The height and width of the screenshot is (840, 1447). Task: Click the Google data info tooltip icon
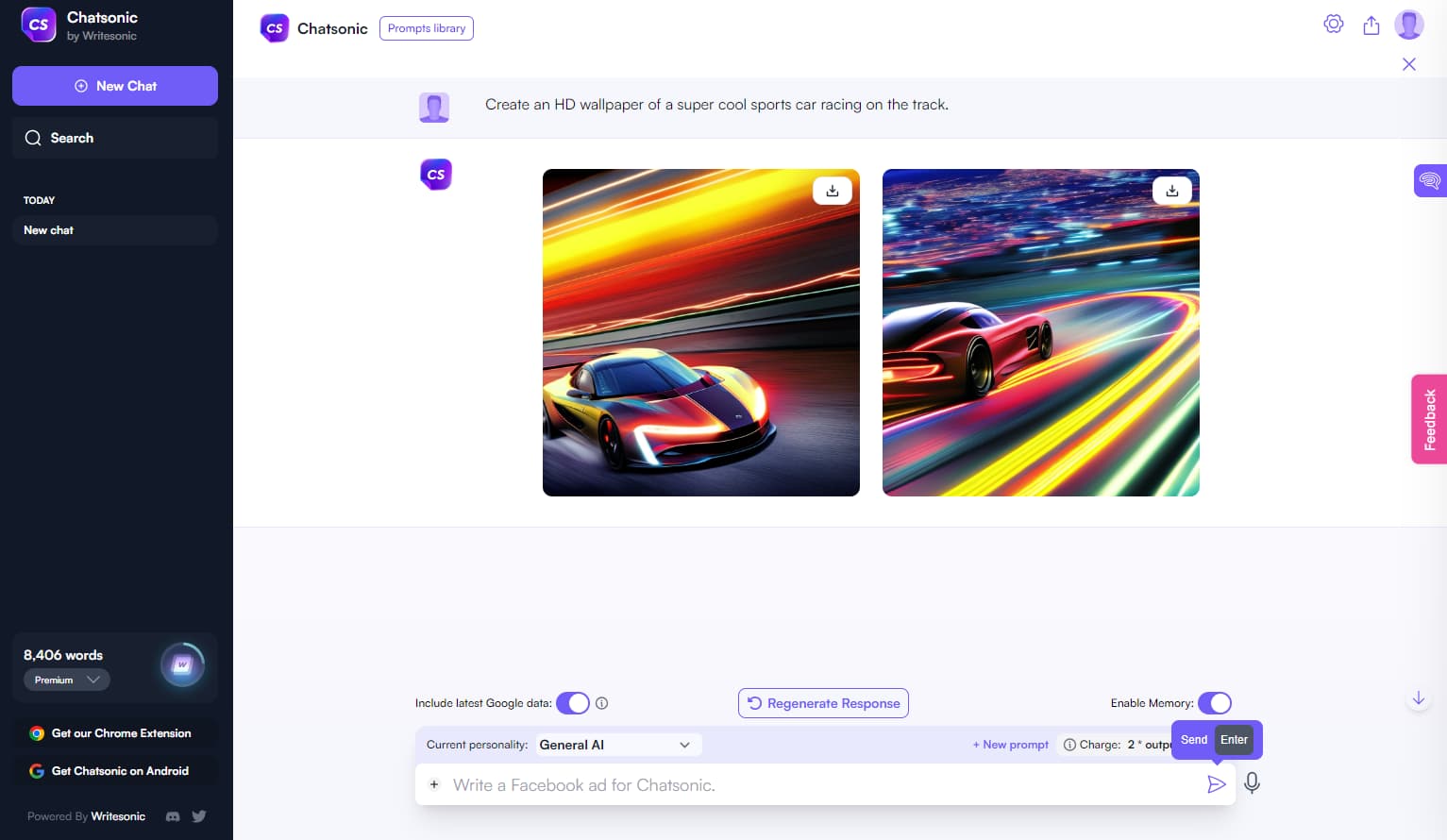click(x=601, y=703)
